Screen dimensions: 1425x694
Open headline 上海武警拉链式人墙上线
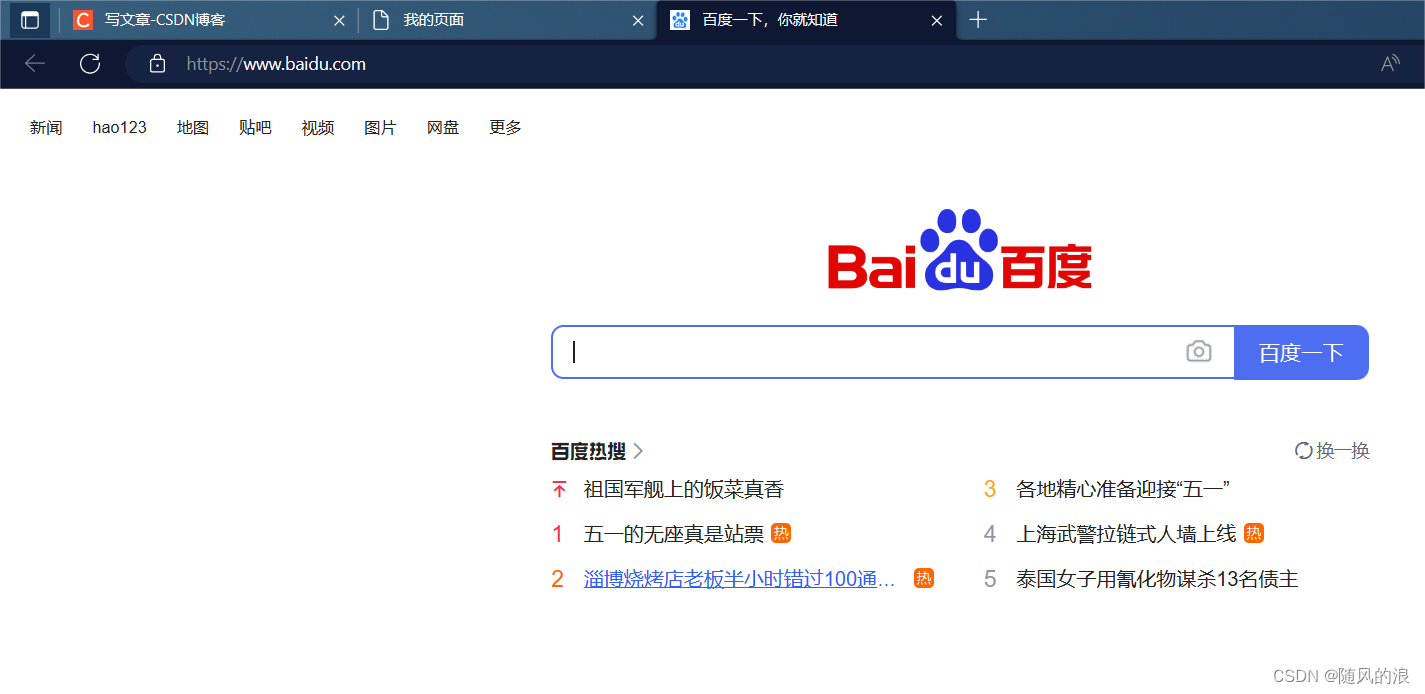(1127, 534)
